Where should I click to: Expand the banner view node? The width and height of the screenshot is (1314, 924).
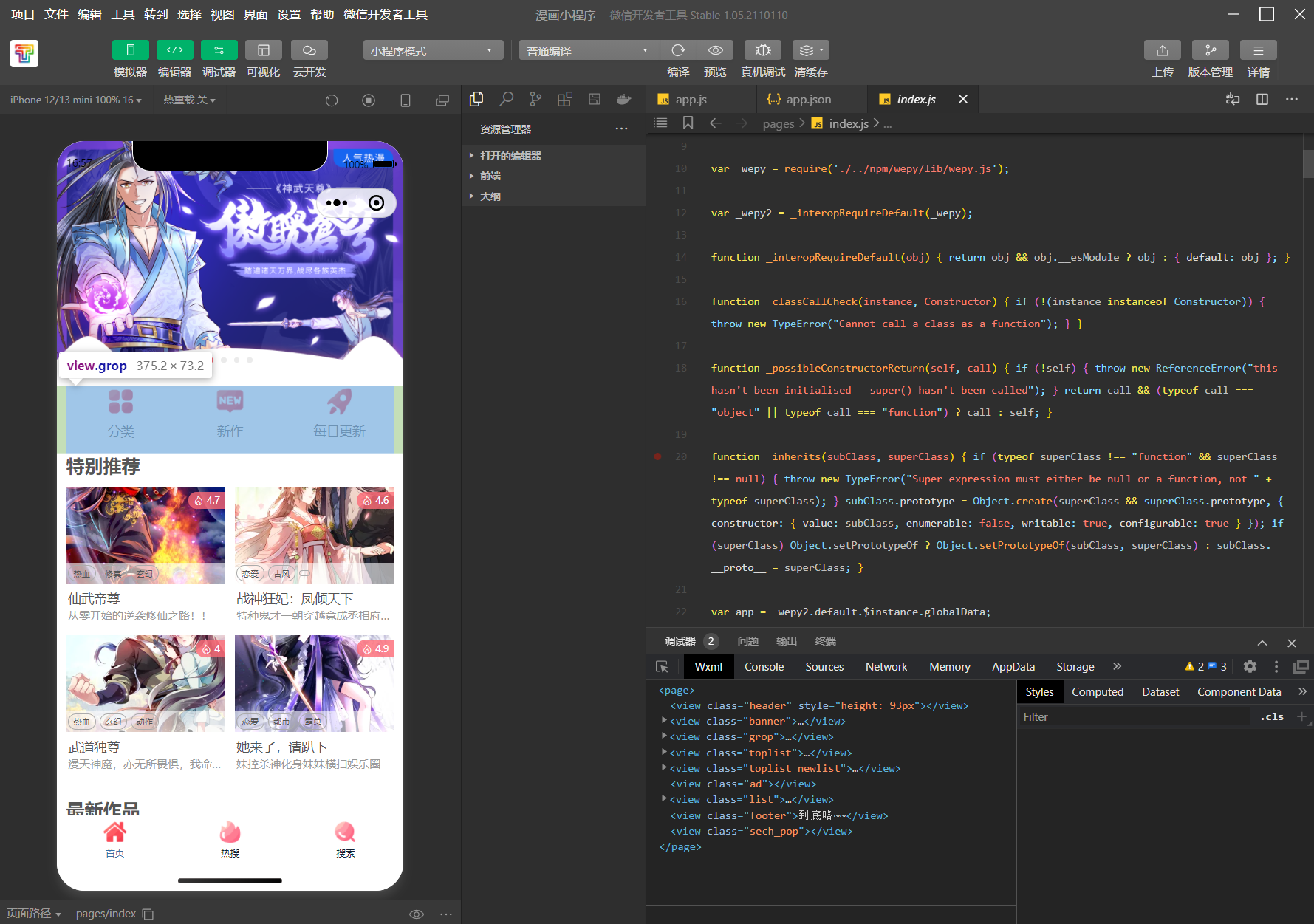tap(664, 721)
